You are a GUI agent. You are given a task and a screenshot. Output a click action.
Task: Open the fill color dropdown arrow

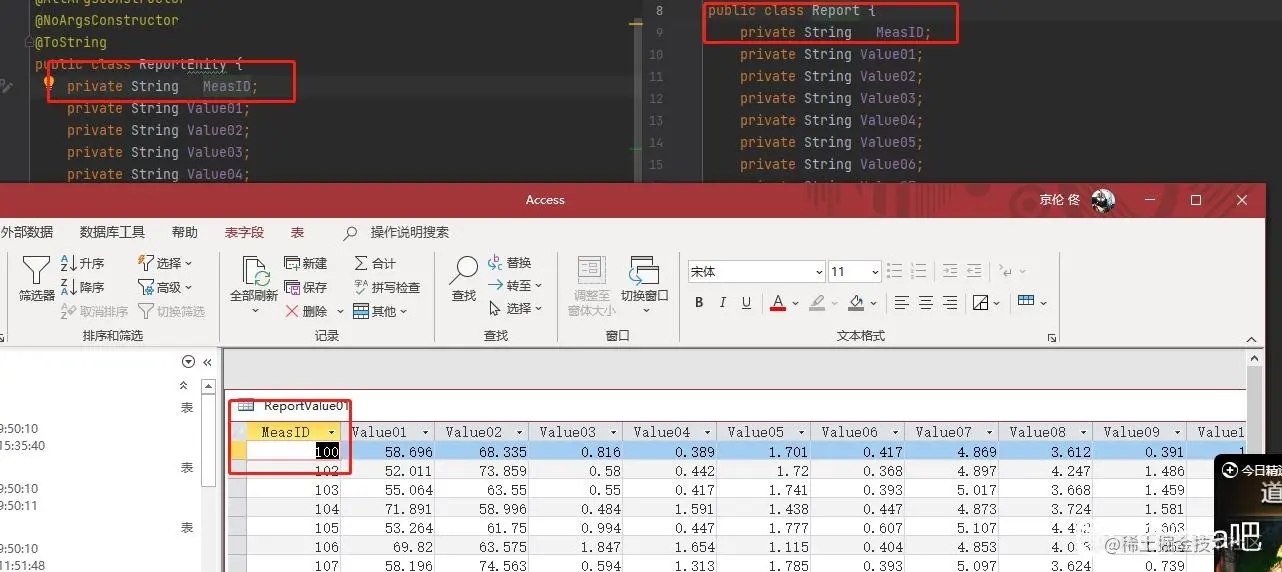click(x=872, y=303)
